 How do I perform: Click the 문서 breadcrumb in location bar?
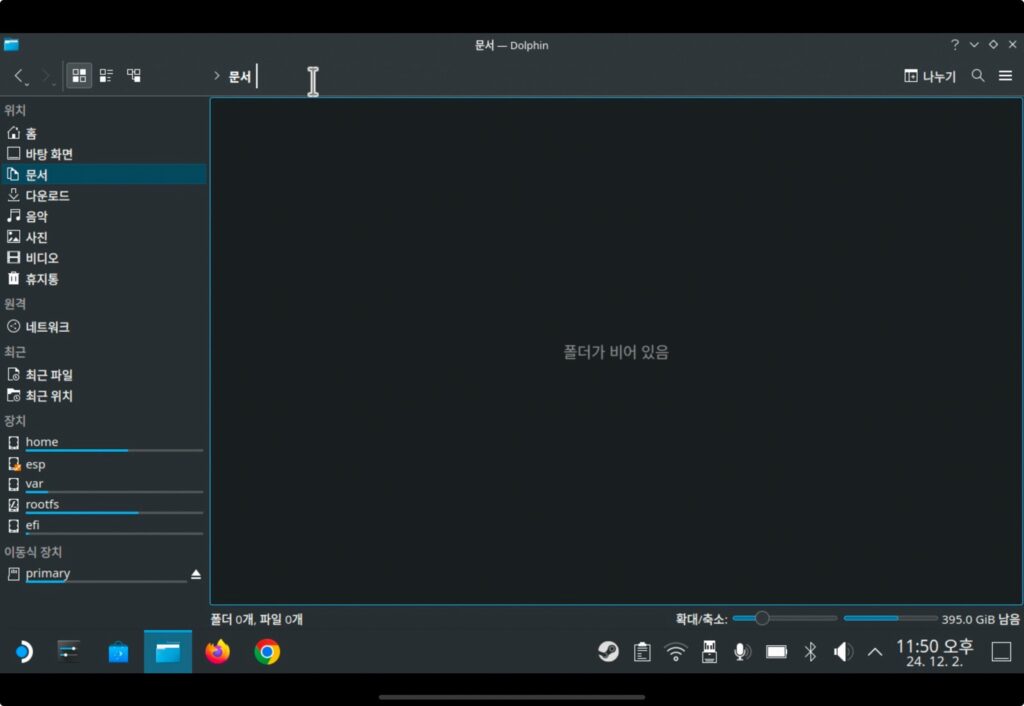point(240,76)
